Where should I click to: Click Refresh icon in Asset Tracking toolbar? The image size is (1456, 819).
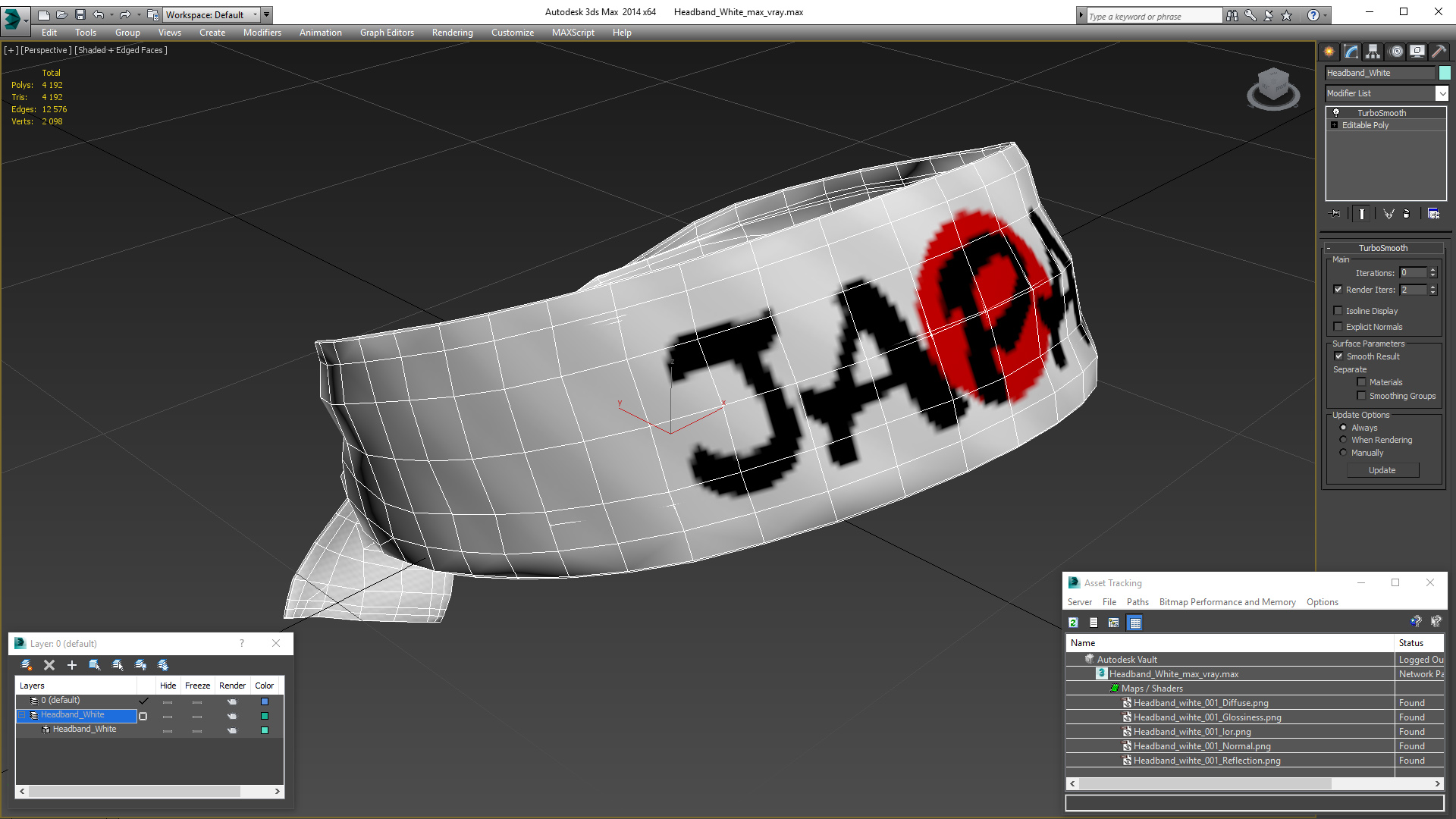coord(1073,623)
